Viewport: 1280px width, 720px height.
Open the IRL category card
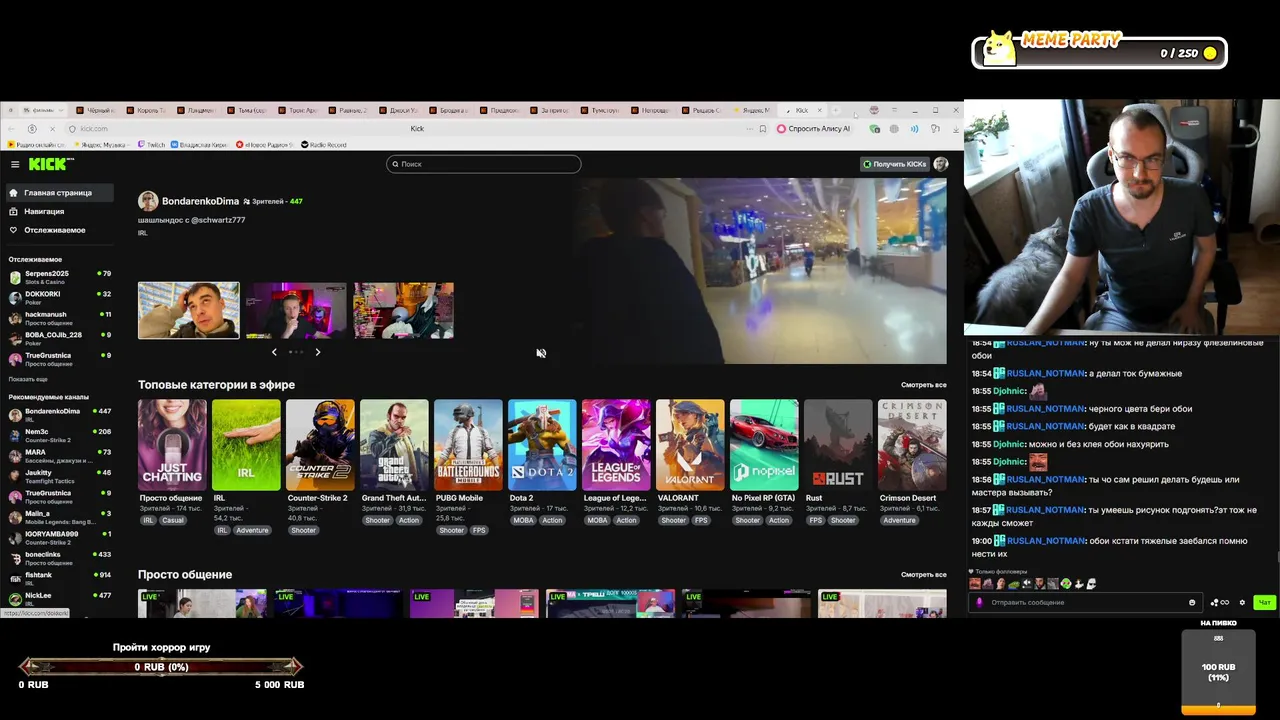[x=246, y=445]
